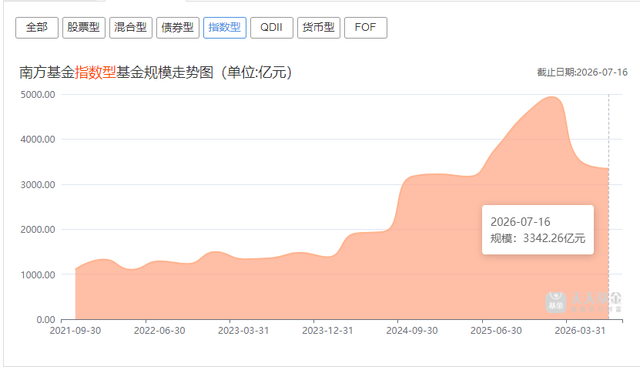The image size is (640, 367).
Task: Click the 2021-09-30 x-axis label
Action: (75, 331)
